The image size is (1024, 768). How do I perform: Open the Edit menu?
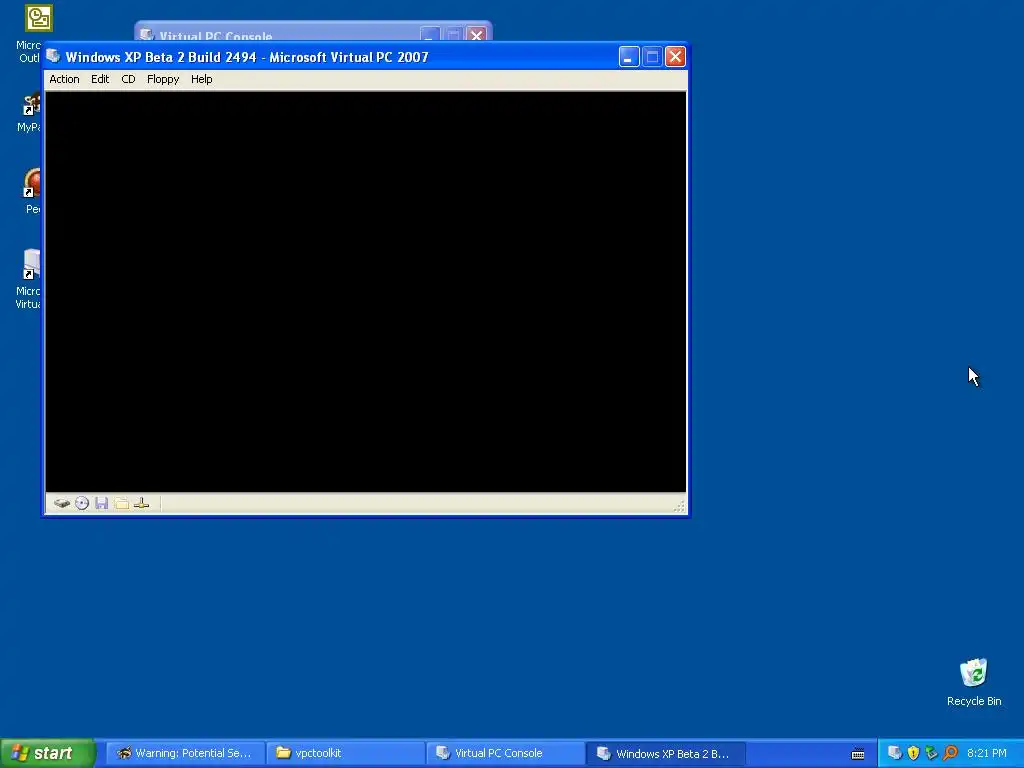click(x=100, y=79)
